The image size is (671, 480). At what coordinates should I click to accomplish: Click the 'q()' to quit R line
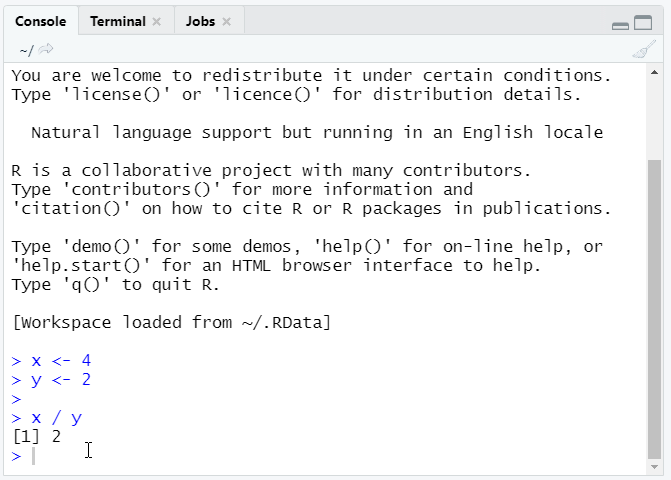[115, 285]
